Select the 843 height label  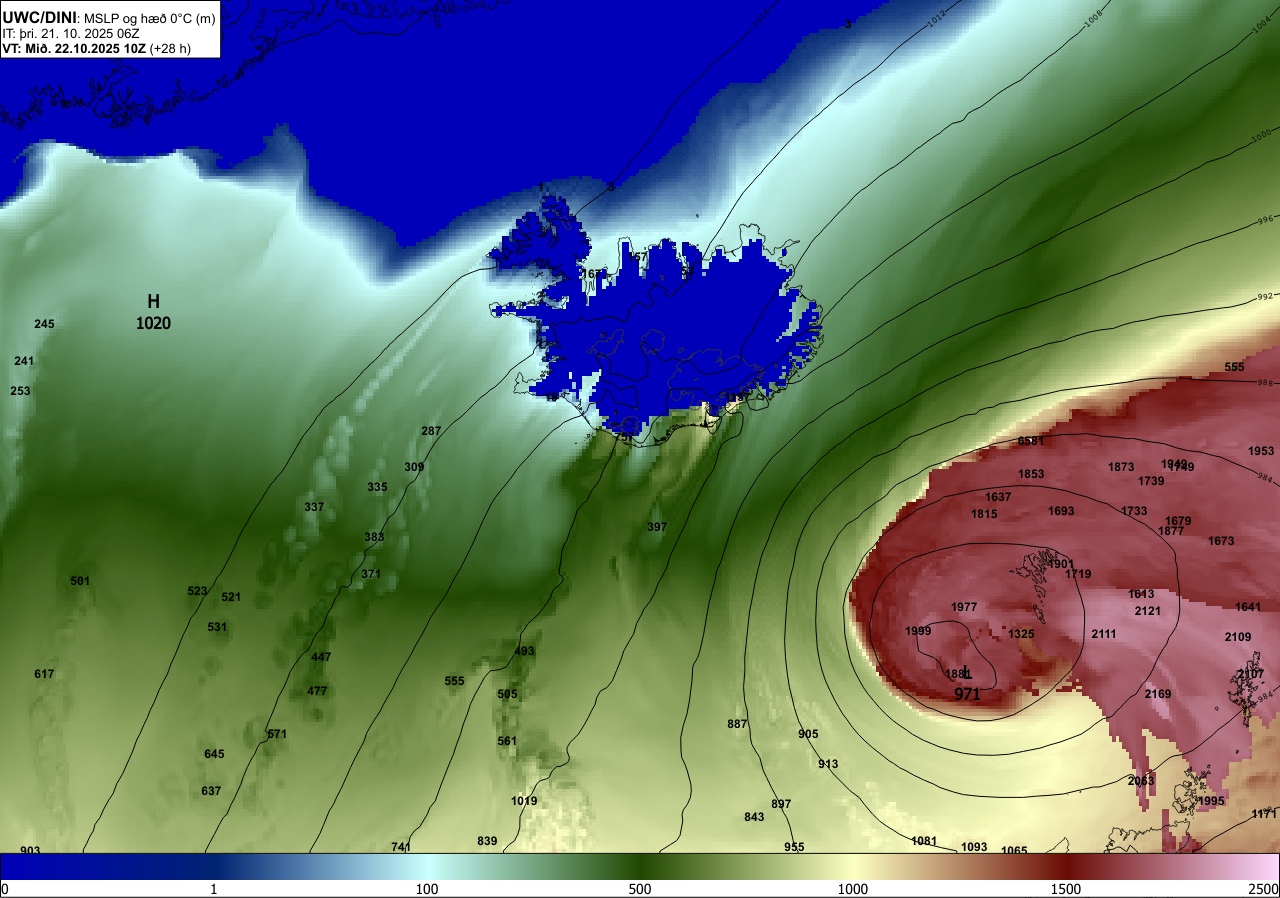point(754,817)
